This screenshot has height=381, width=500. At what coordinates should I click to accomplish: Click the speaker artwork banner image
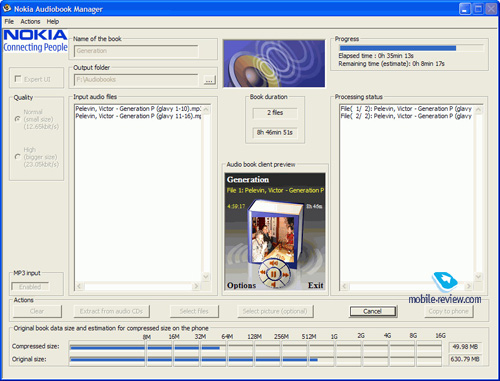click(274, 63)
